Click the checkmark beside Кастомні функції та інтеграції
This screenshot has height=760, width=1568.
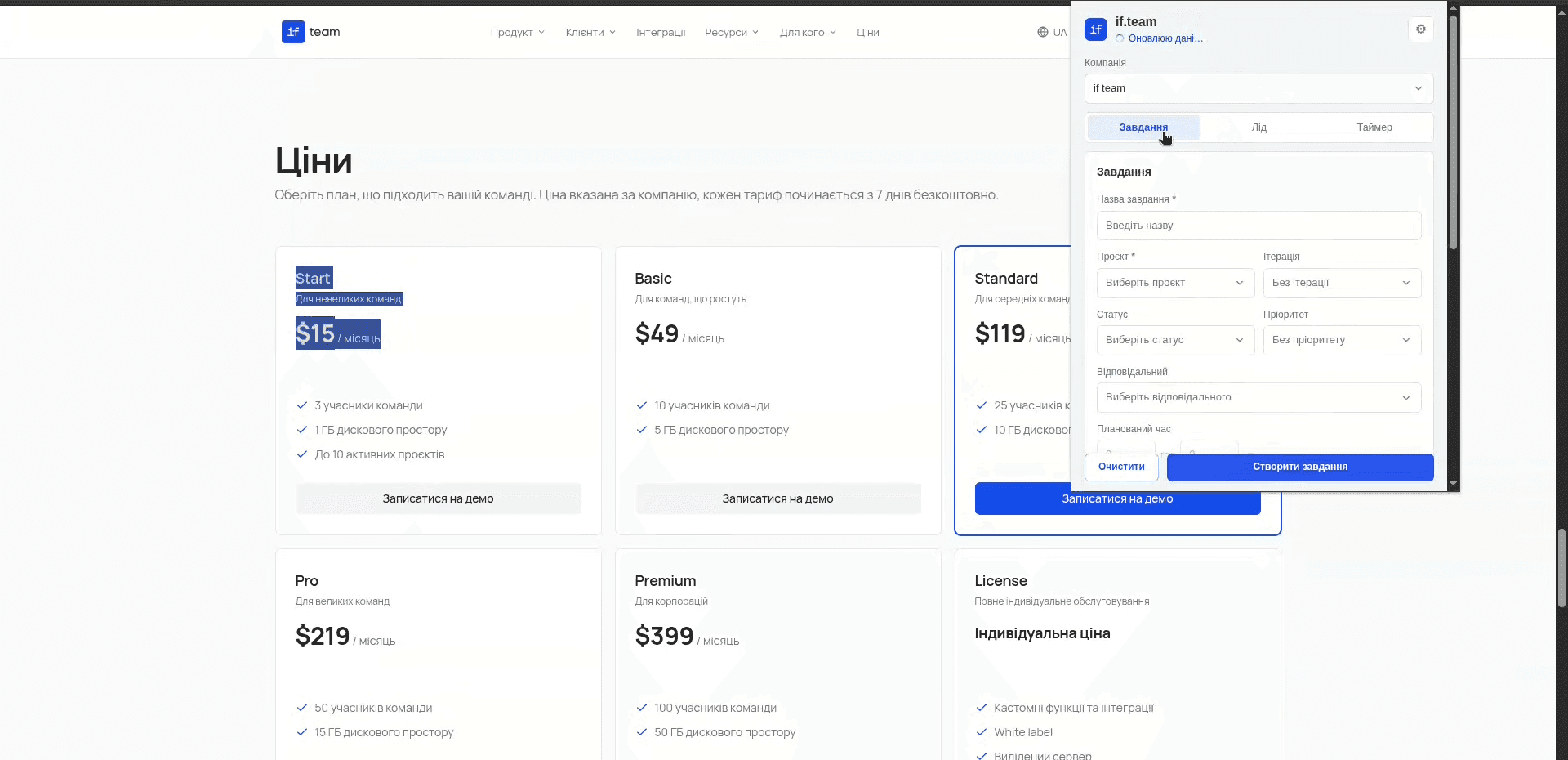[x=982, y=708]
